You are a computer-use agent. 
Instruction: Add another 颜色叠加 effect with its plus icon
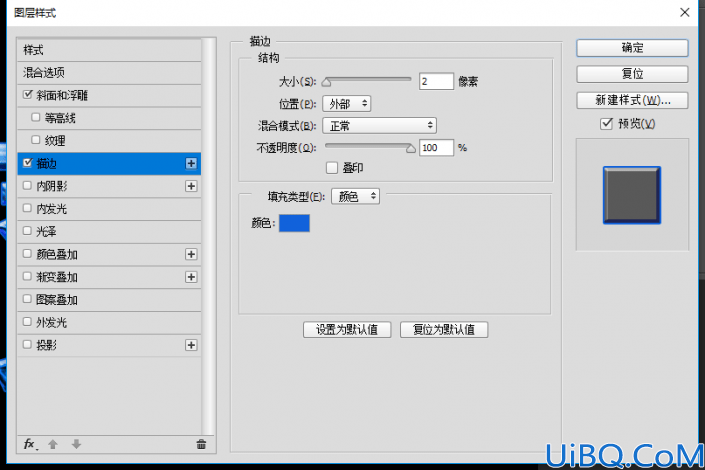[x=191, y=254]
